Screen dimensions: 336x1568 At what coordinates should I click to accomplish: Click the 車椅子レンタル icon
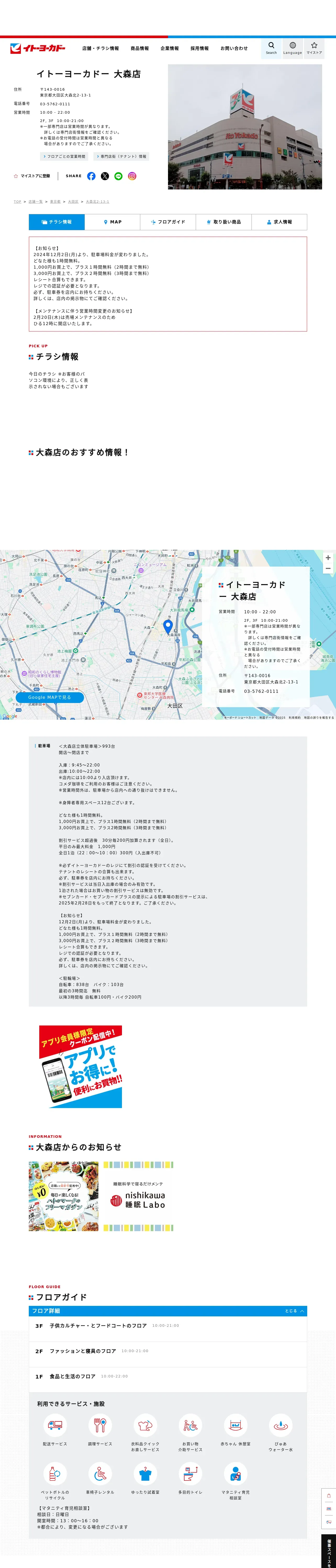tap(100, 1474)
